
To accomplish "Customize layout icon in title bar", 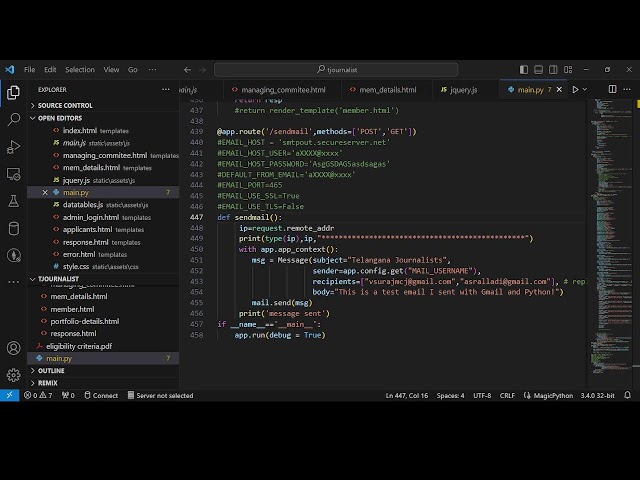I will point(568,70).
